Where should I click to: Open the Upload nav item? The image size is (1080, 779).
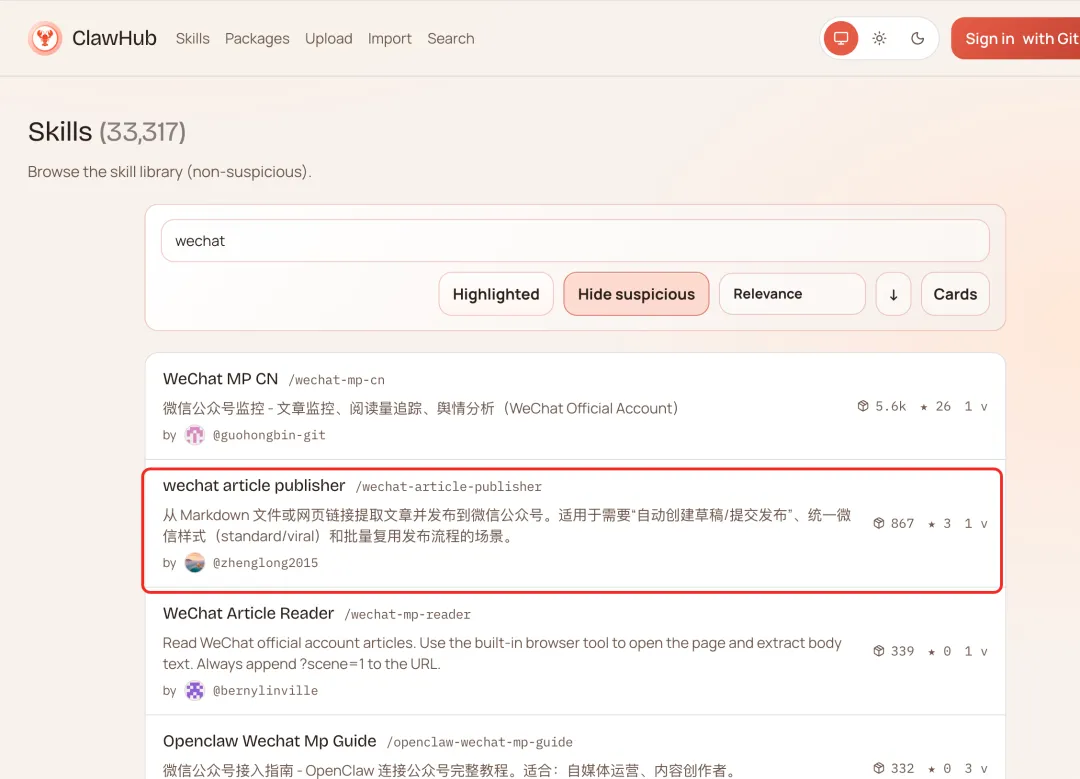[329, 39]
